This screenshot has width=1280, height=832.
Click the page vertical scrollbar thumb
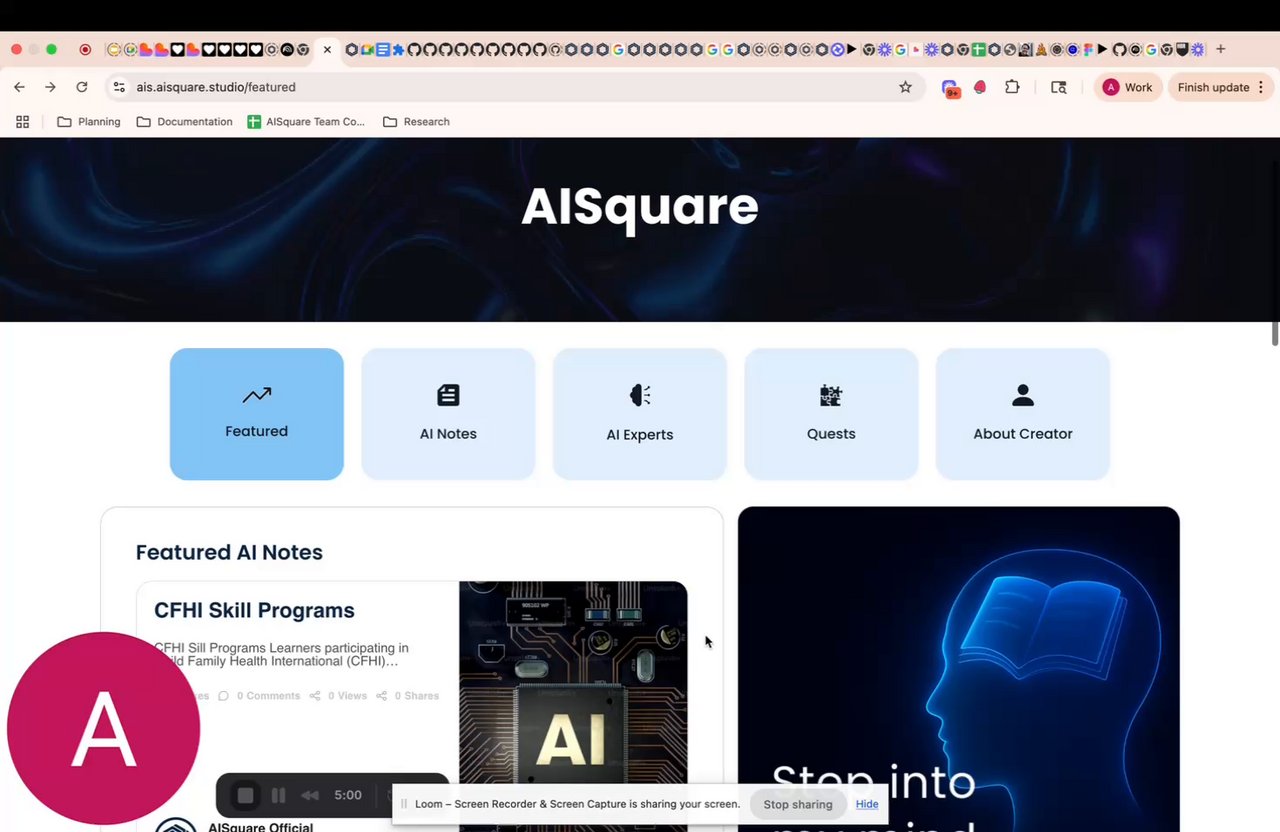[x=1275, y=335]
